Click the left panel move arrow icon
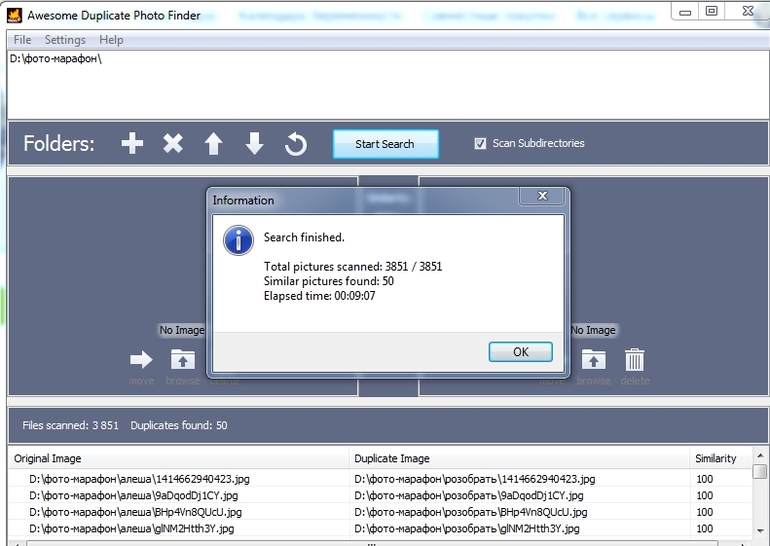 click(141, 359)
